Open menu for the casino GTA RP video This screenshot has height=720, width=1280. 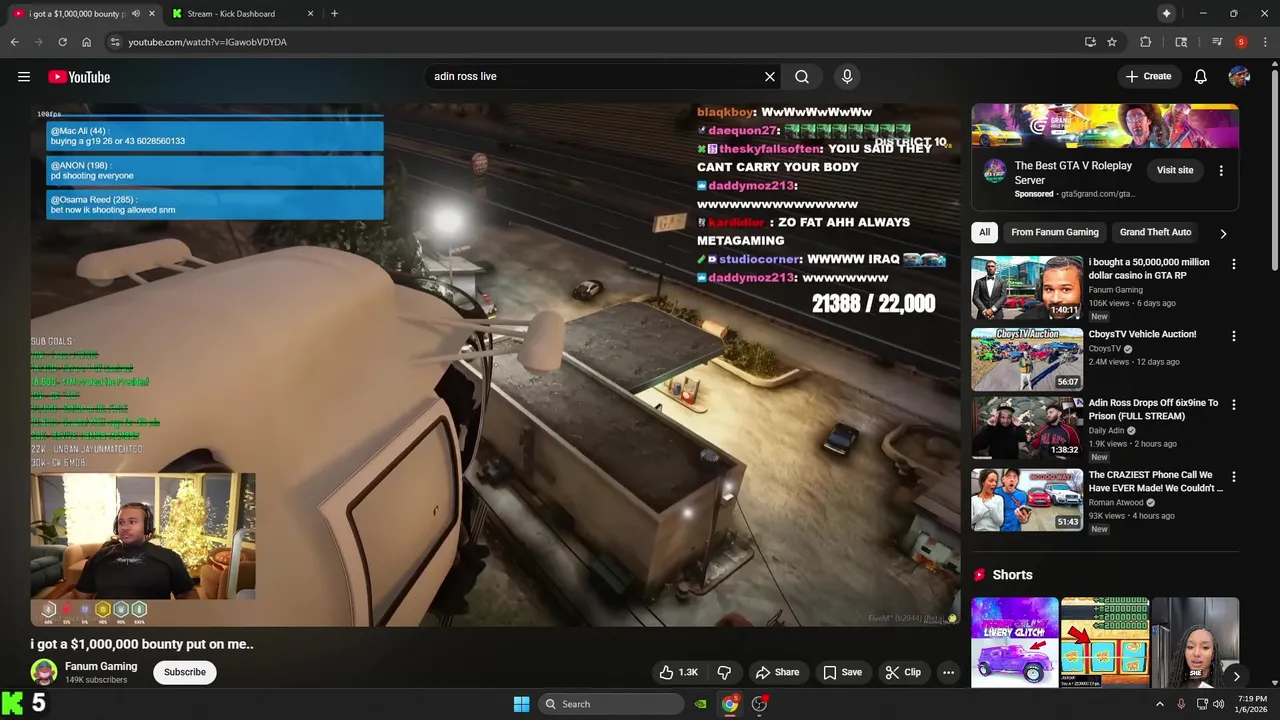tap(1233, 264)
